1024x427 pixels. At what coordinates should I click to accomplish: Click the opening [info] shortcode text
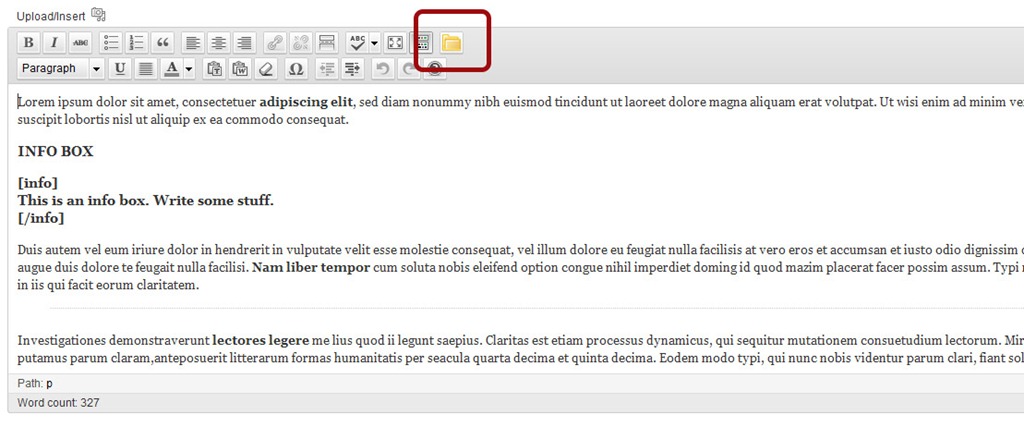(38, 183)
